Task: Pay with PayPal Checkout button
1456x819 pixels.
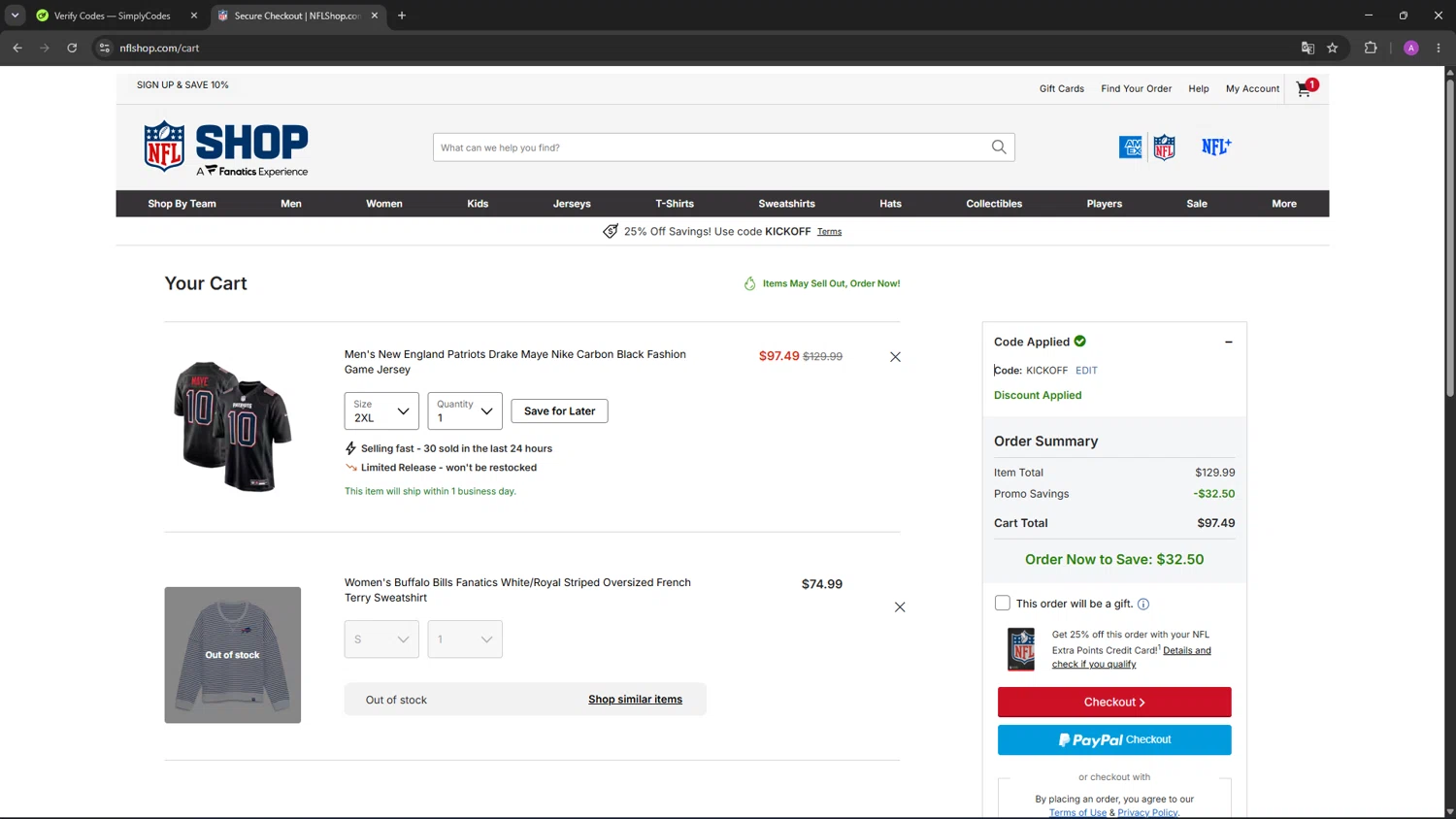Action: point(1114,739)
